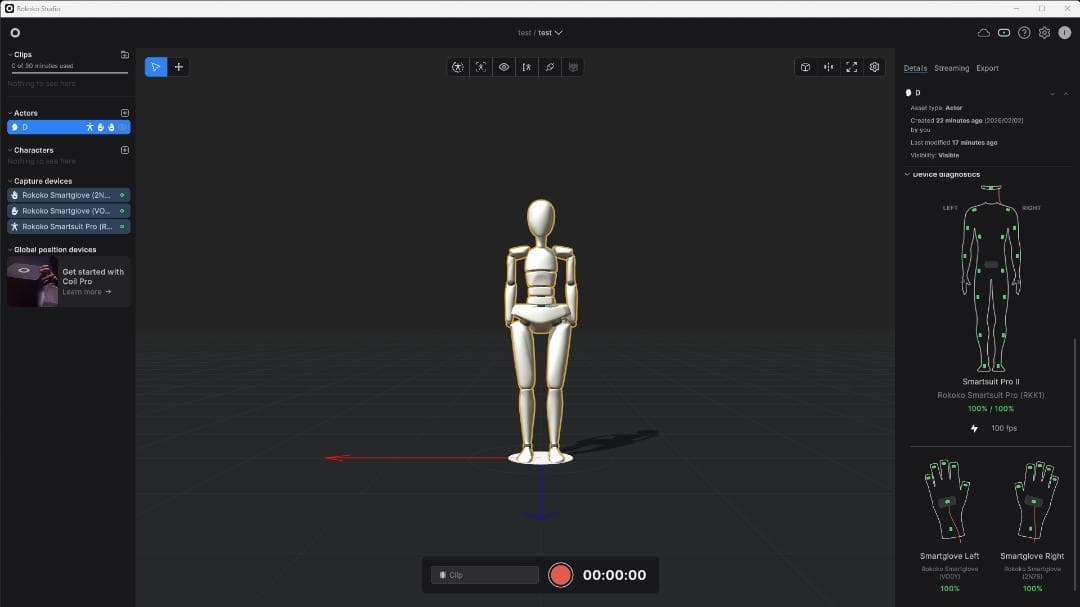Click the dimmed icon at end of actor D row
This screenshot has height=607, width=1080.
click(x=122, y=127)
